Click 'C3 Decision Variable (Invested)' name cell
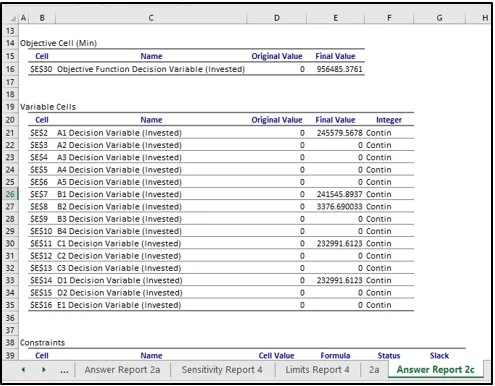Image resolution: width=495 pixels, height=386 pixels. (x=119, y=268)
